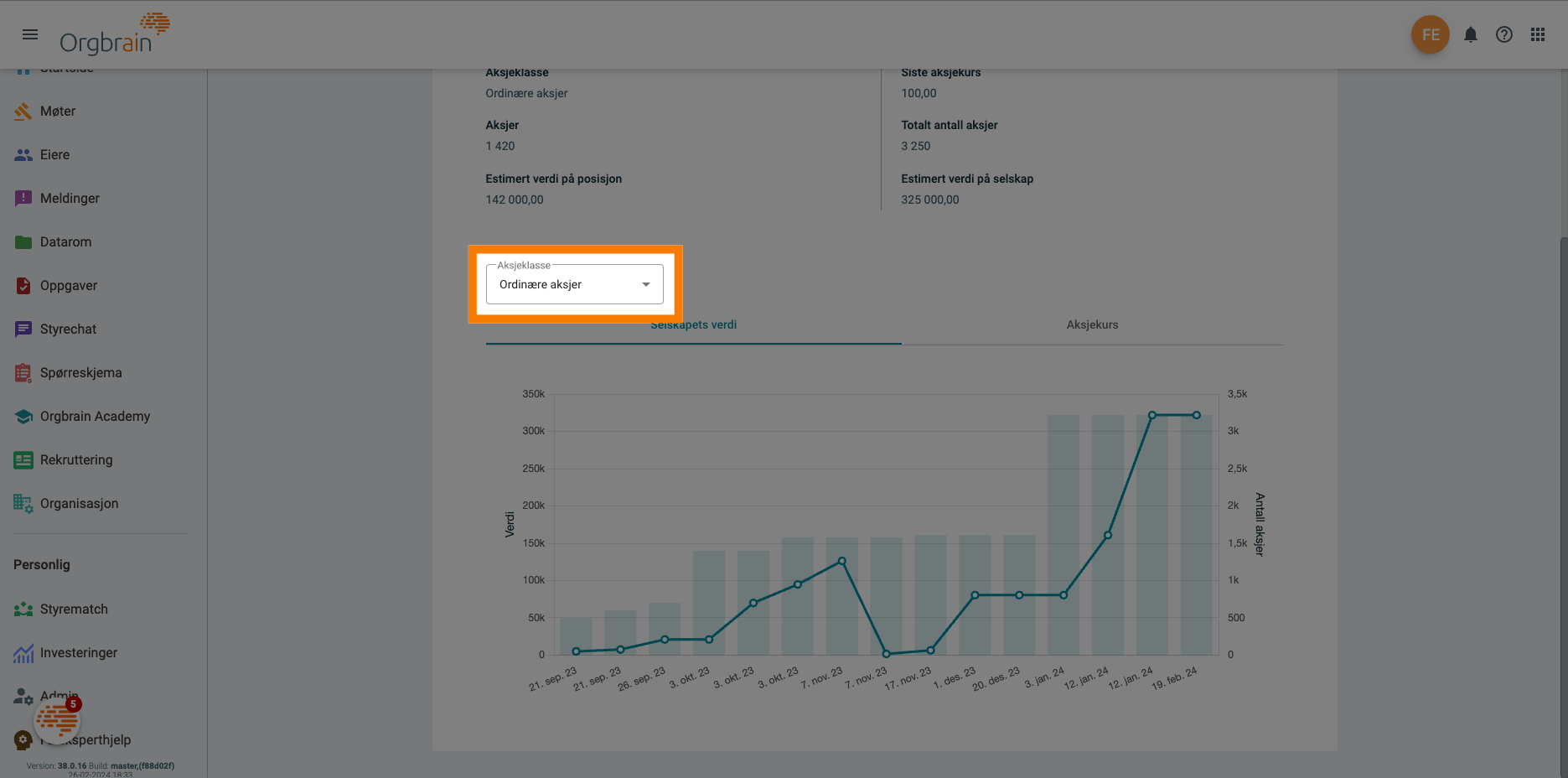Switch to the Aksjekurs tab

click(x=1092, y=325)
